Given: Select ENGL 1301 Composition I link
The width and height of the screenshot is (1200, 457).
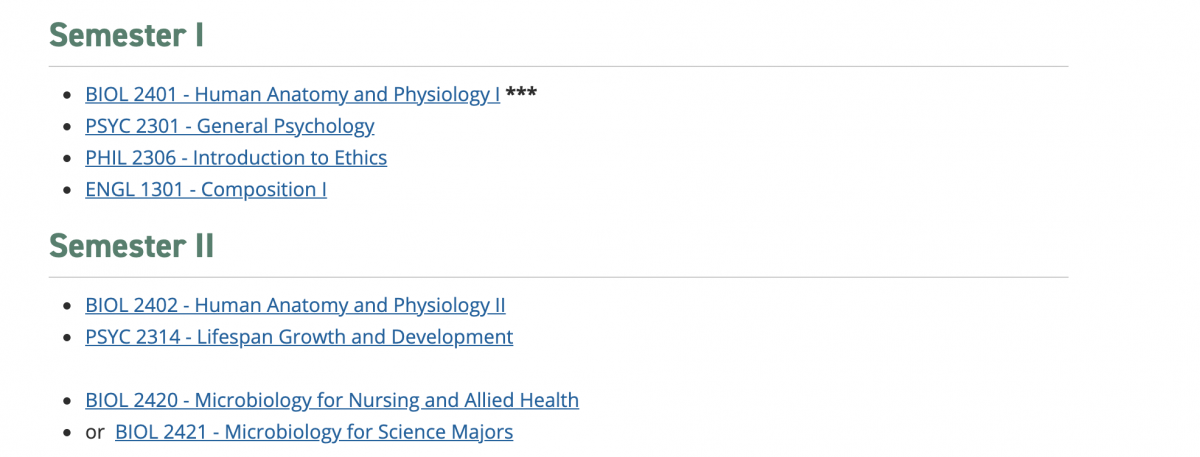Looking at the screenshot, I should click(x=206, y=190).
